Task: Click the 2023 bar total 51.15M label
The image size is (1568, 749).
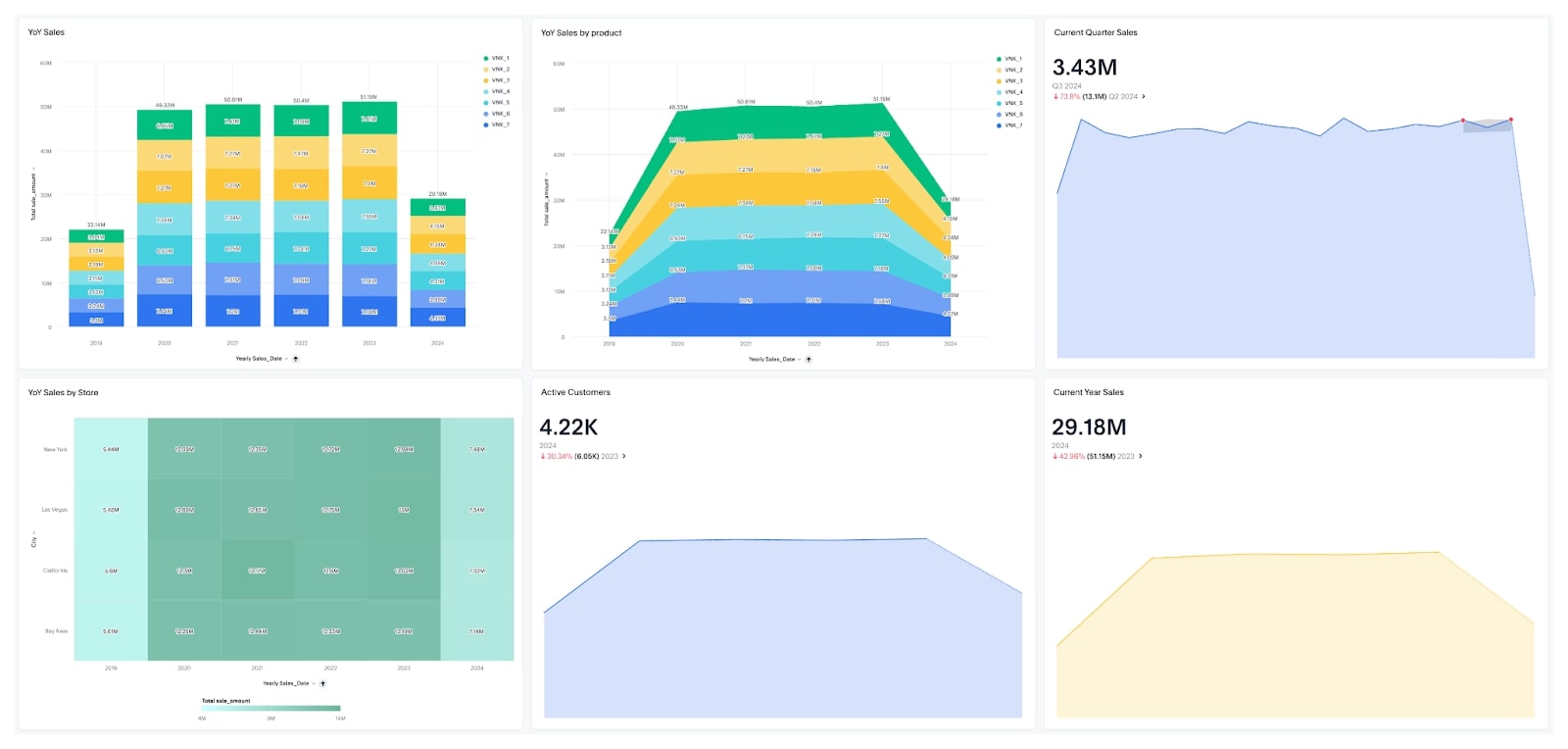Action: pyautogui.click(x=368, y=97)
